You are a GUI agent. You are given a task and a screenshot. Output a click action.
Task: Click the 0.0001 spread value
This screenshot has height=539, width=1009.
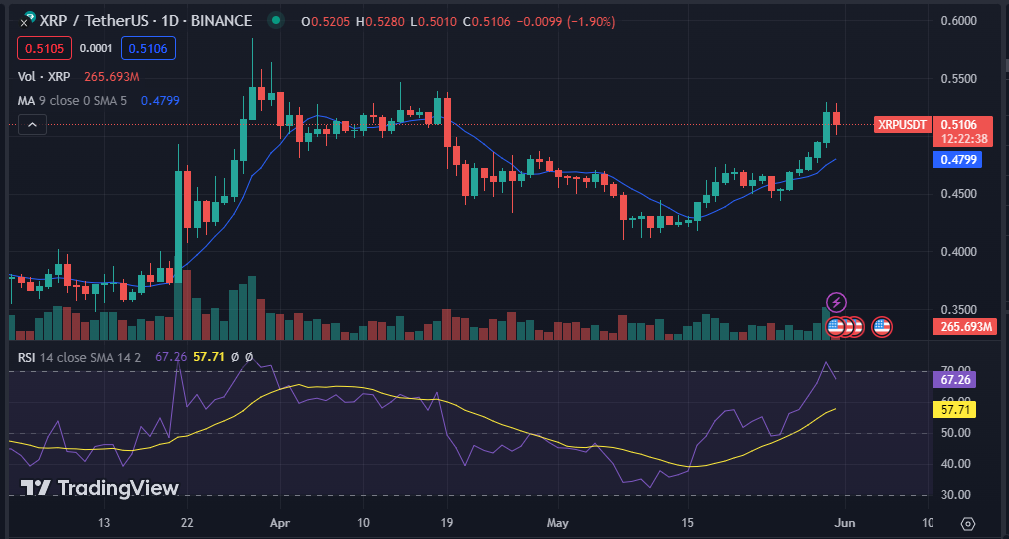tap(96, 48)
